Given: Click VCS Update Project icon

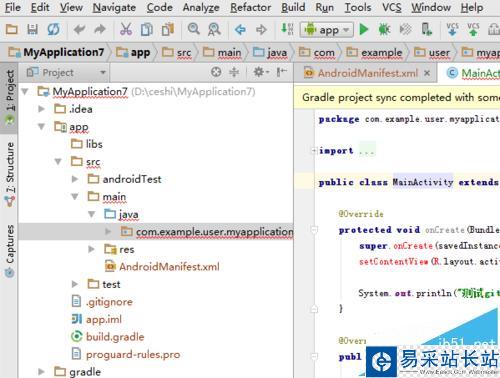Looking at the screenshot, I should (452, 29).
